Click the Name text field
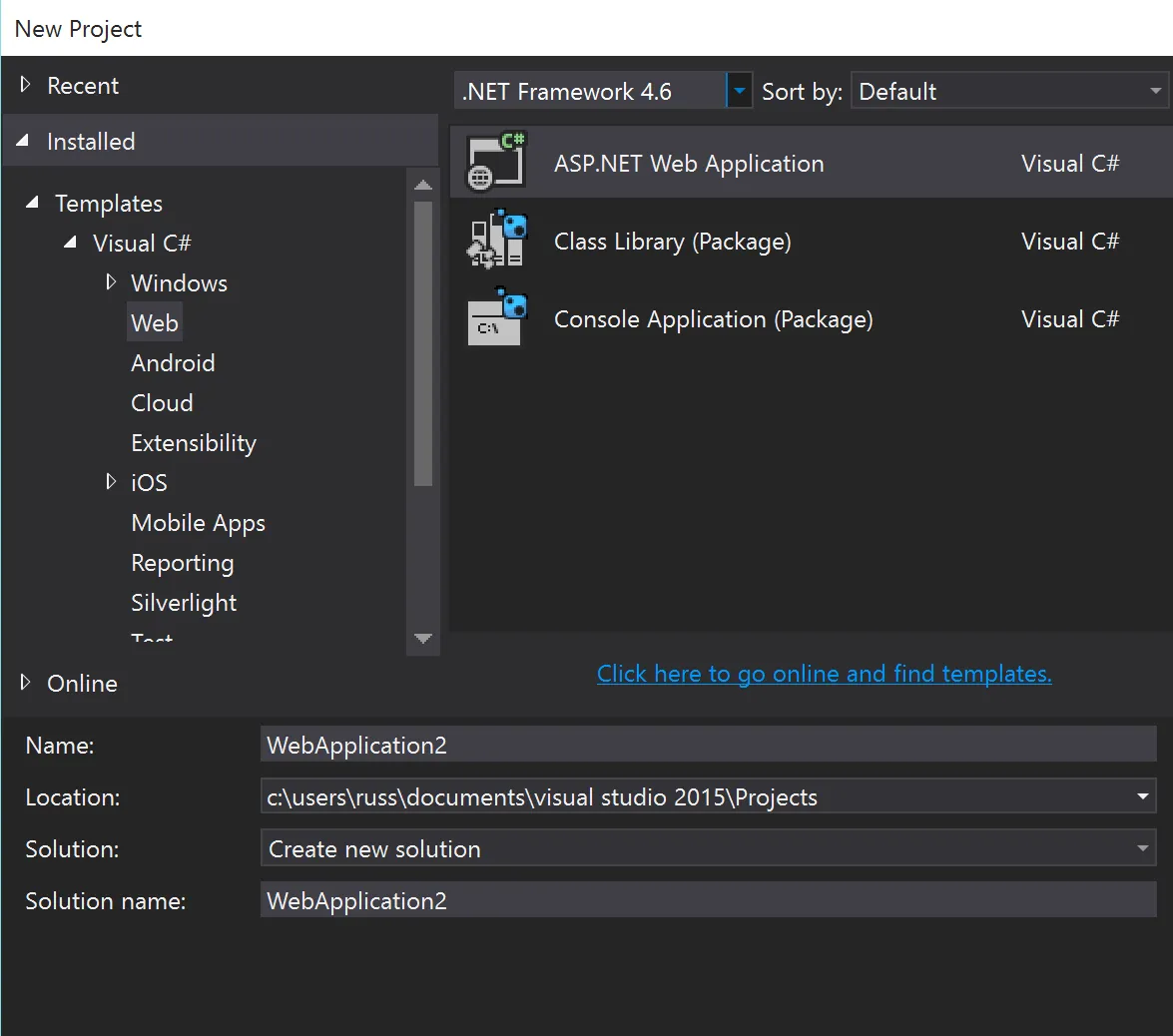 708,746
